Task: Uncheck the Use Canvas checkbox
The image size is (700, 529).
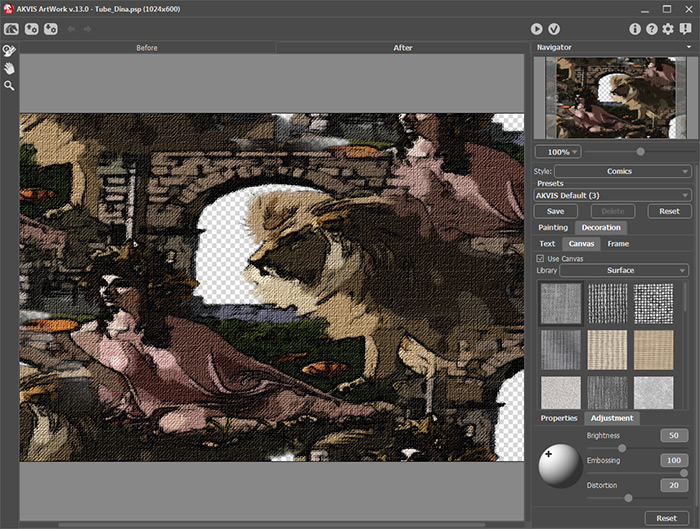Action: 541,258
